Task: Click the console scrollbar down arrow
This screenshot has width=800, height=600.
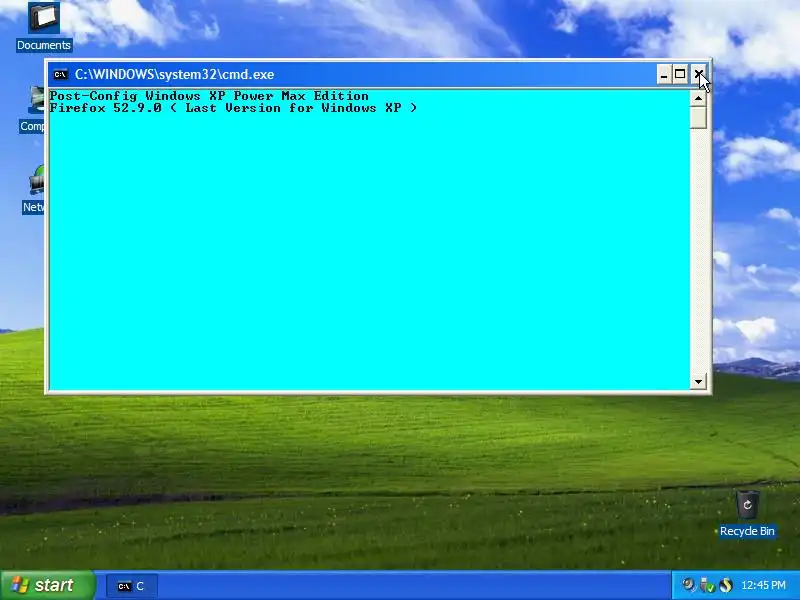Action: (x=698, y=381)
